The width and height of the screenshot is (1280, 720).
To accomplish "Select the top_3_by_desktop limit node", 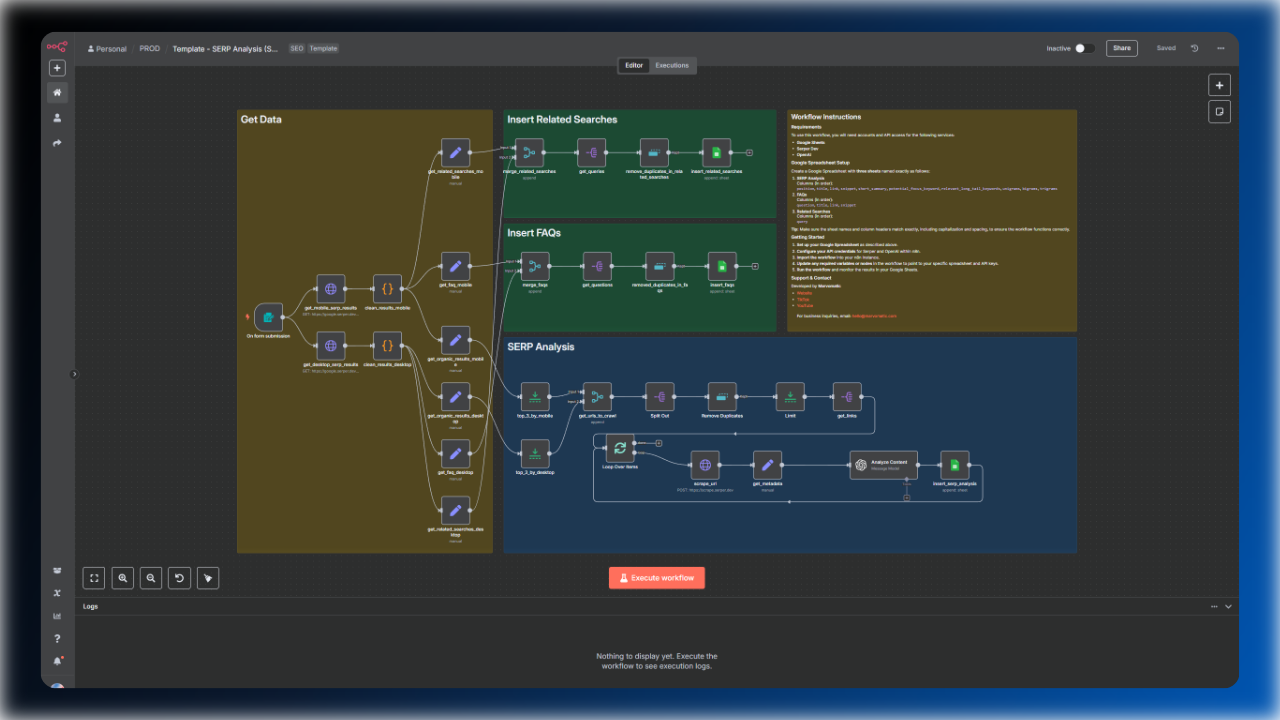I will tap(535, 453).
